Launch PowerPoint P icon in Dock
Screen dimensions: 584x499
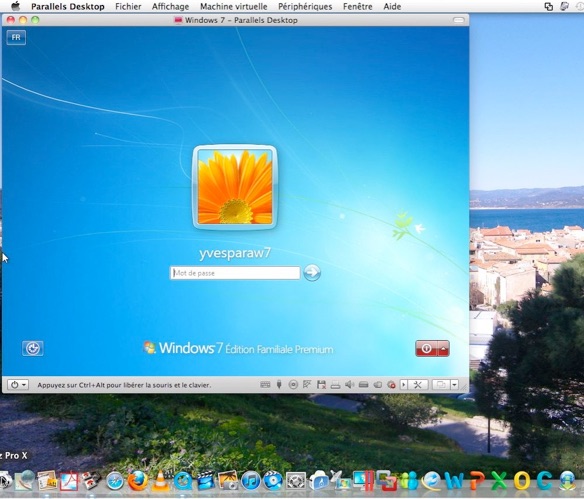pyautogui.click(x=477, y=481)
